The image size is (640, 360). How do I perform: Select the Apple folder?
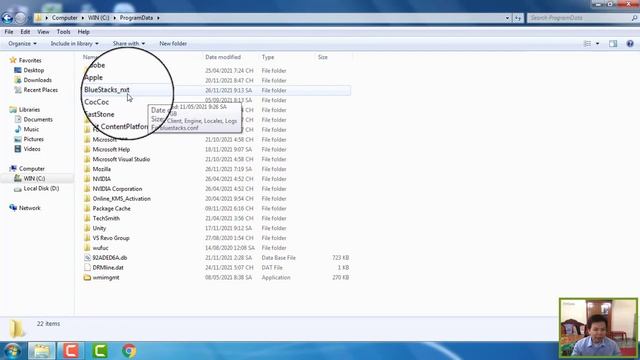[x=93, y=78]
